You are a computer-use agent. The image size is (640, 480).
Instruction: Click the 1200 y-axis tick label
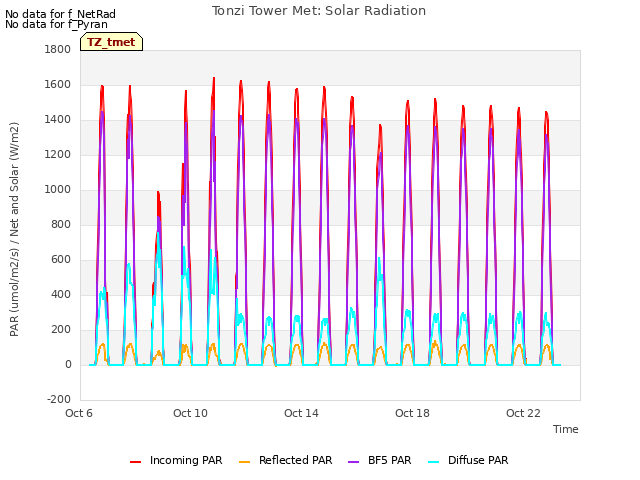(x=58, y=155)
